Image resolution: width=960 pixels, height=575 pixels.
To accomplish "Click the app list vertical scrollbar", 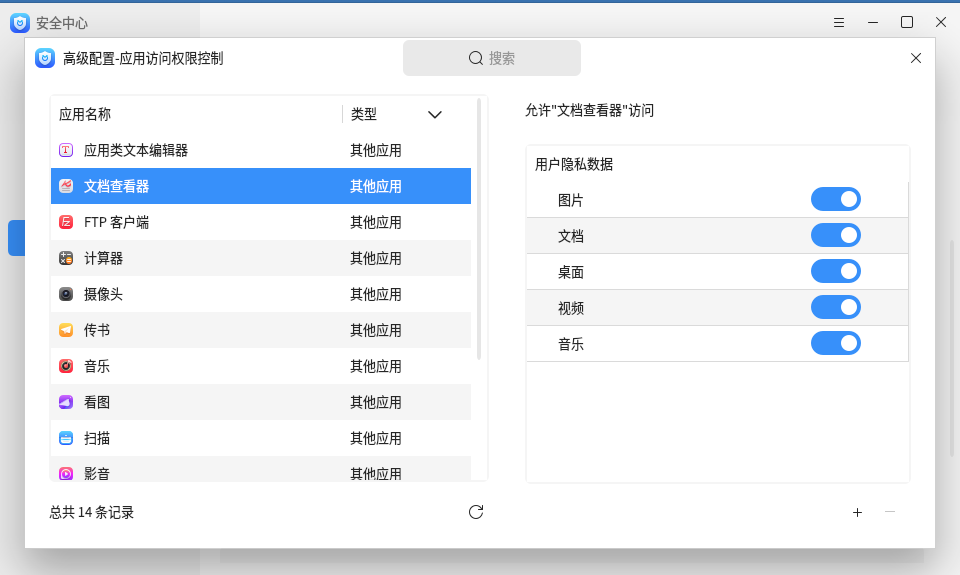I will point(480,228).
